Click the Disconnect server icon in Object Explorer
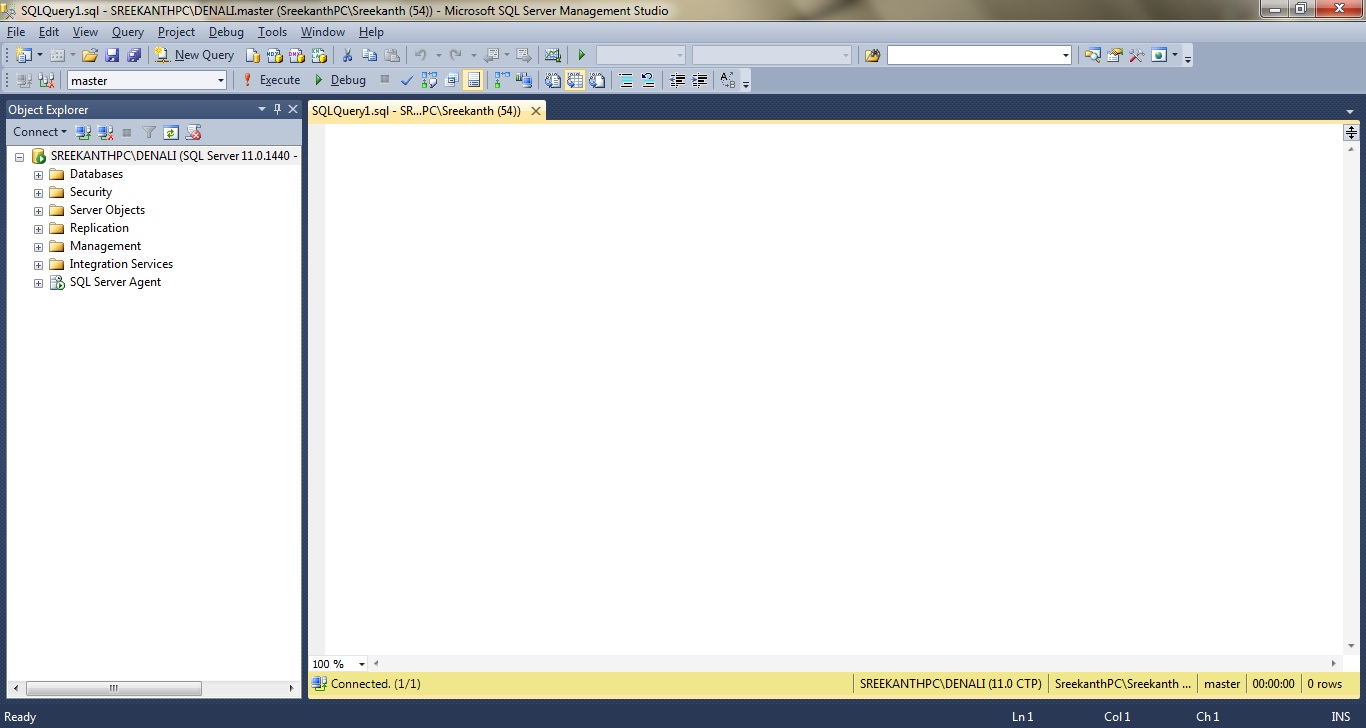 coord(105,132)
